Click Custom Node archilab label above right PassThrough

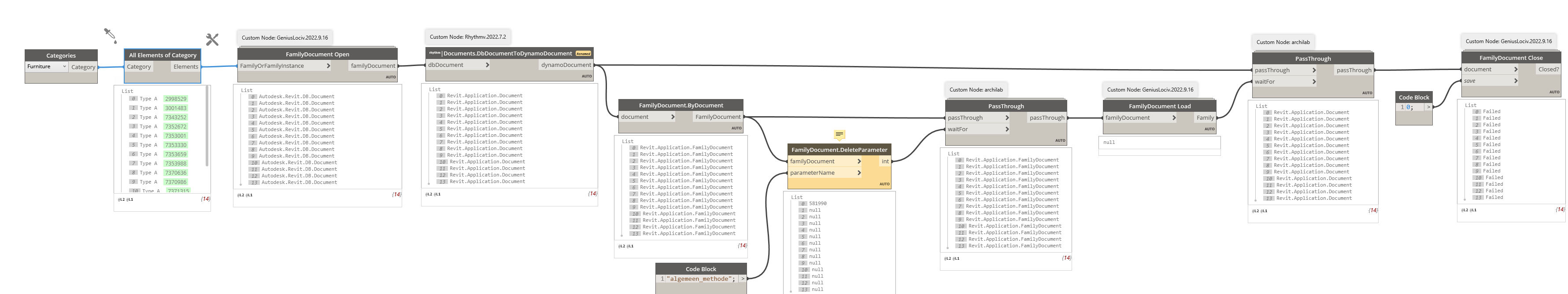point(1283,42)
